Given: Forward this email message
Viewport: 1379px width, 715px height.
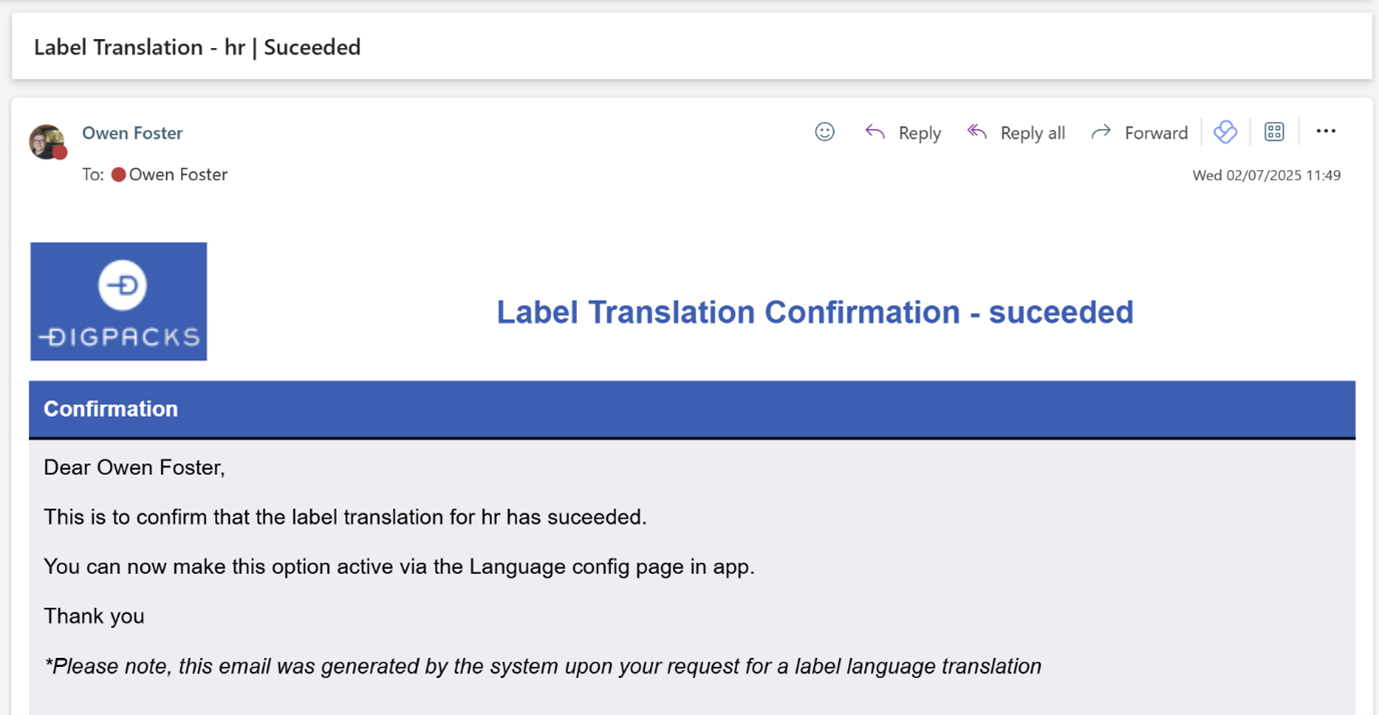Looking at the screenshot, I should (1139, 133).
